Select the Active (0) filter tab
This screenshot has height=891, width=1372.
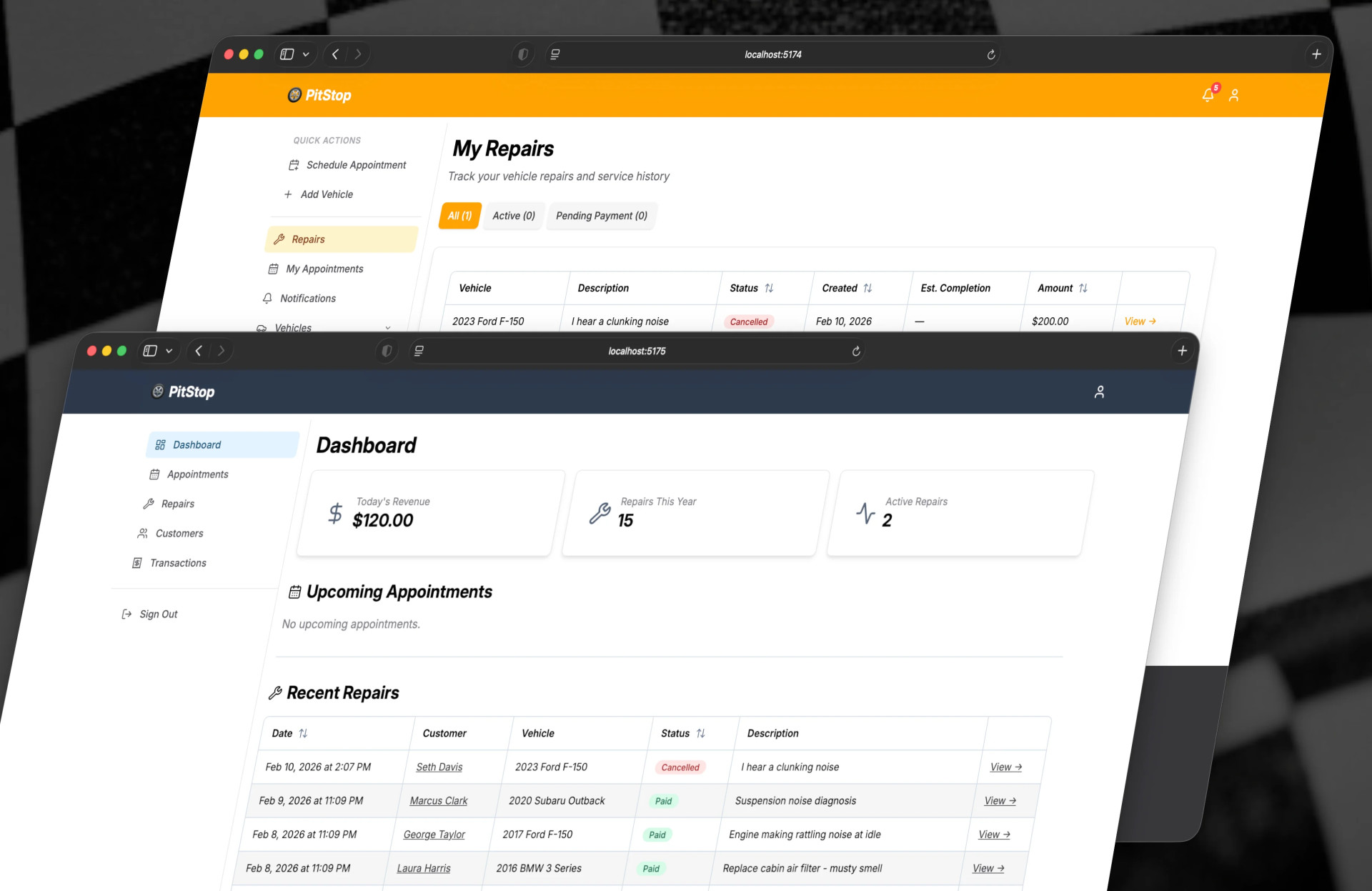point(513,216)
